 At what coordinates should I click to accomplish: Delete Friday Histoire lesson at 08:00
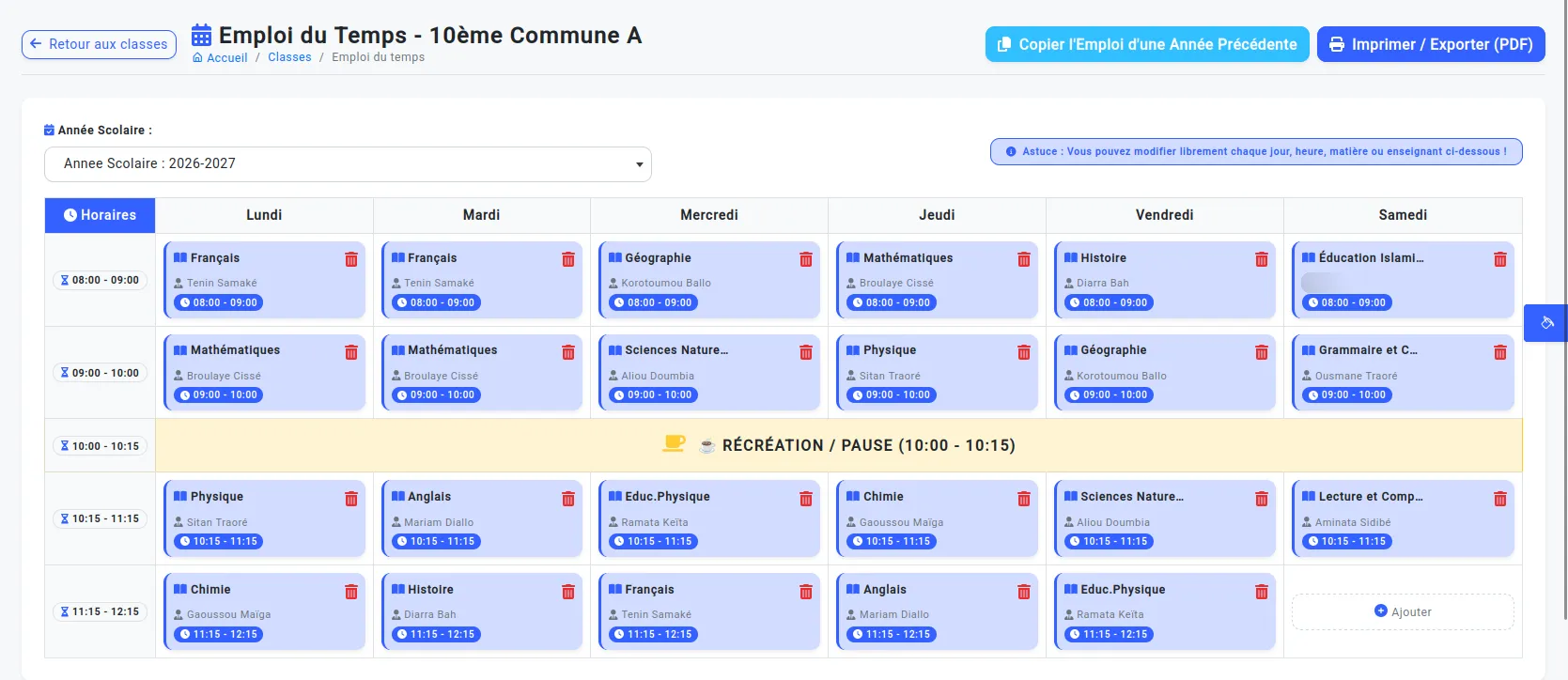(x=1262, y=259)
